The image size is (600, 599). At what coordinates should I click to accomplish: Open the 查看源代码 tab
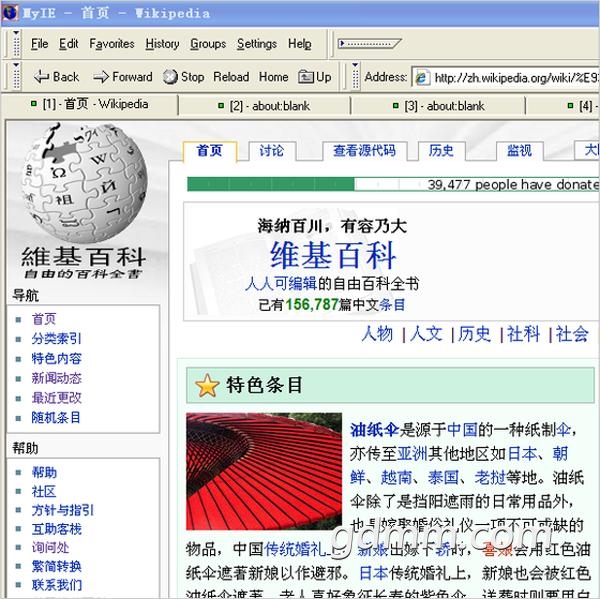364,151
